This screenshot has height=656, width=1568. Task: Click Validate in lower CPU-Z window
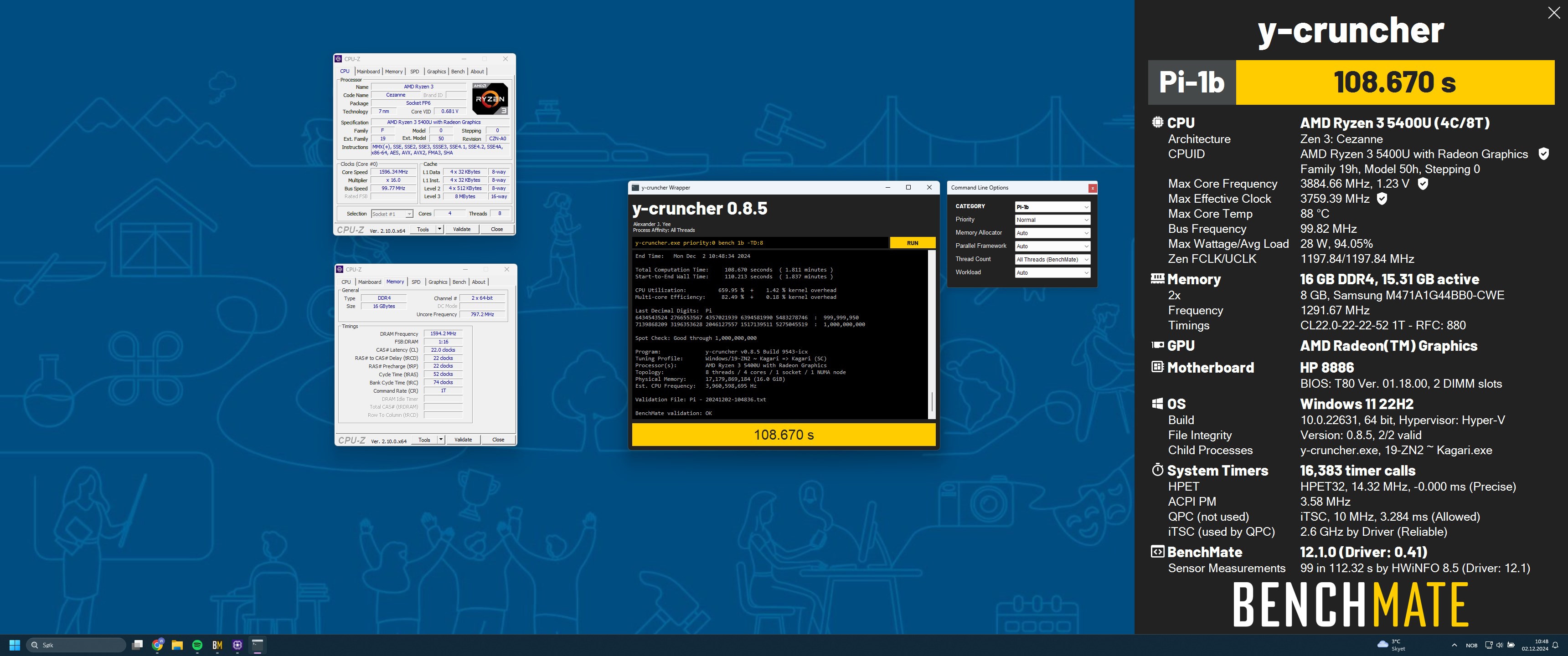pyautogui.click(x=463, y=440)
